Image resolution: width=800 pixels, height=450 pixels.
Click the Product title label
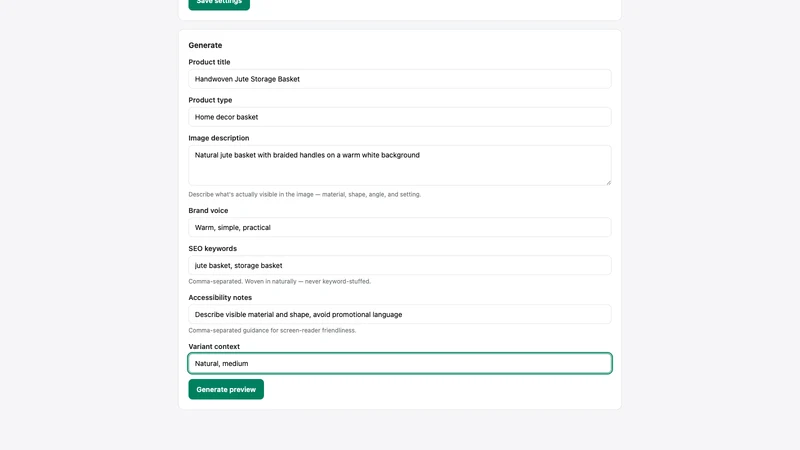(x=209, y=62)
